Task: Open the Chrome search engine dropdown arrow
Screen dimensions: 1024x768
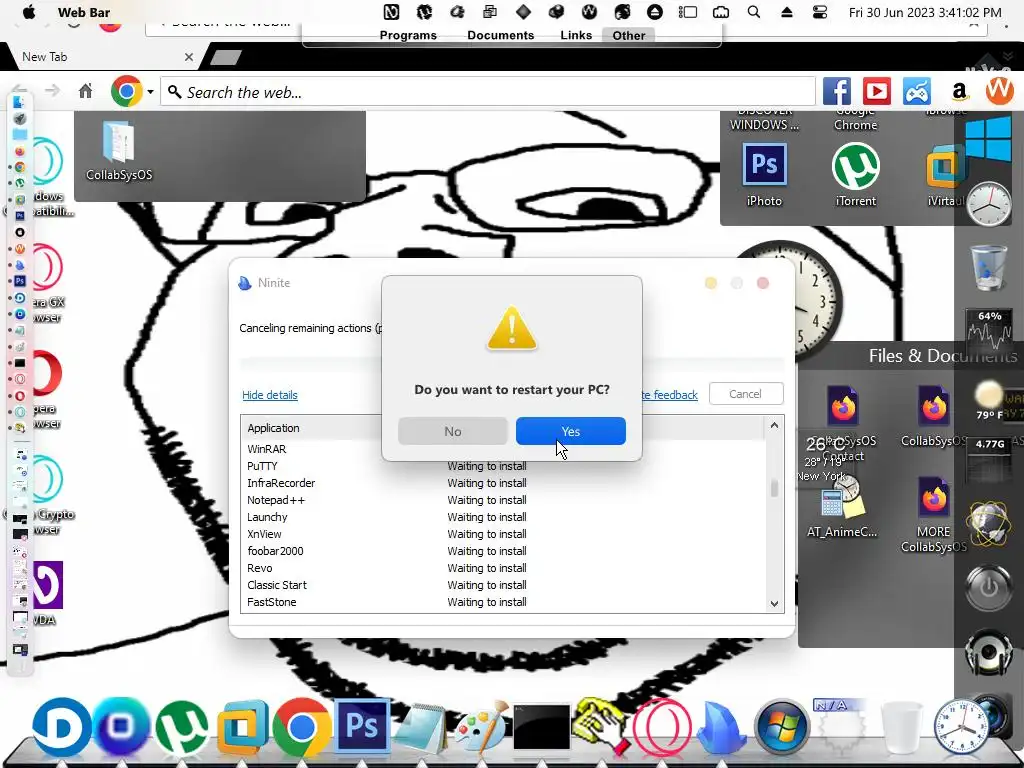Action: pos(150,92)
